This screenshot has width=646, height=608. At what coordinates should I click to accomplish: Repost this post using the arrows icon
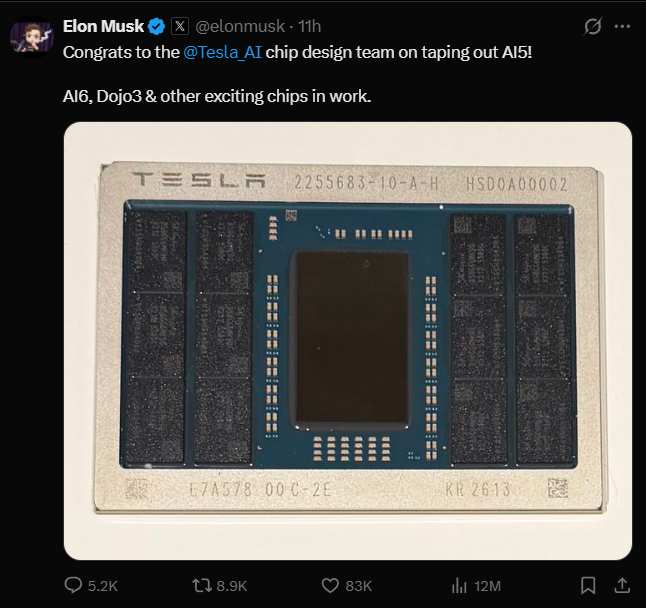[x=198, y=585]
